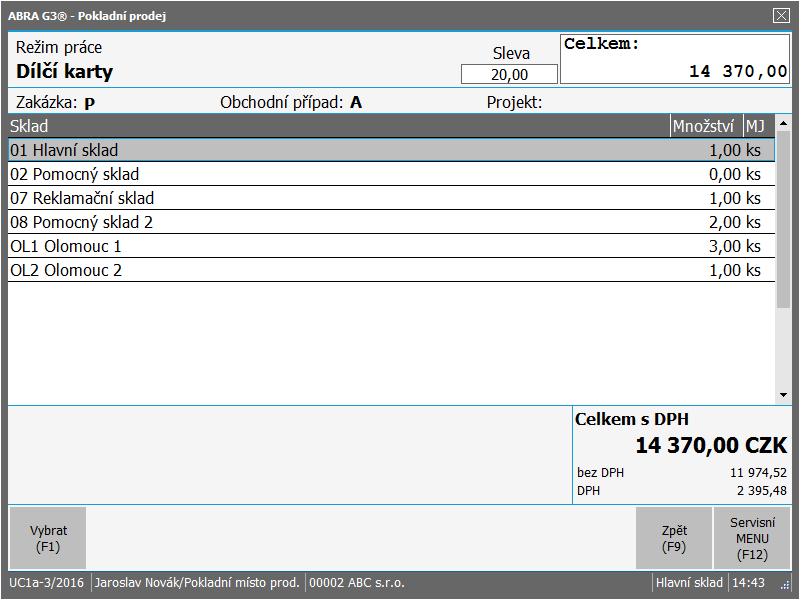Click the Celkem total amount field
Viewport: 800px width, 600px height.
[x=675, y=60]
